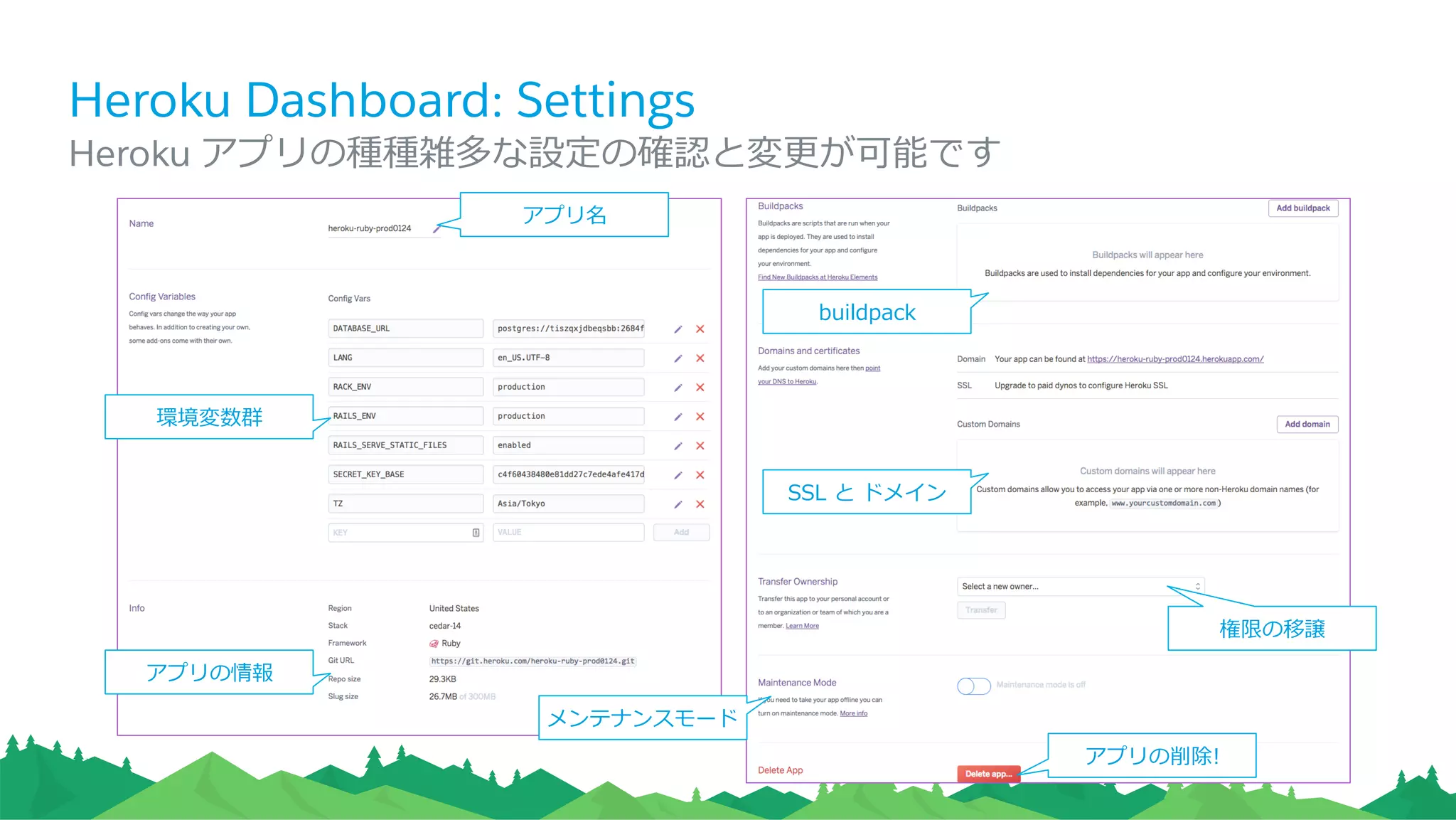
Task: Remove the TZ config var
Action: (x=700, y=504)
